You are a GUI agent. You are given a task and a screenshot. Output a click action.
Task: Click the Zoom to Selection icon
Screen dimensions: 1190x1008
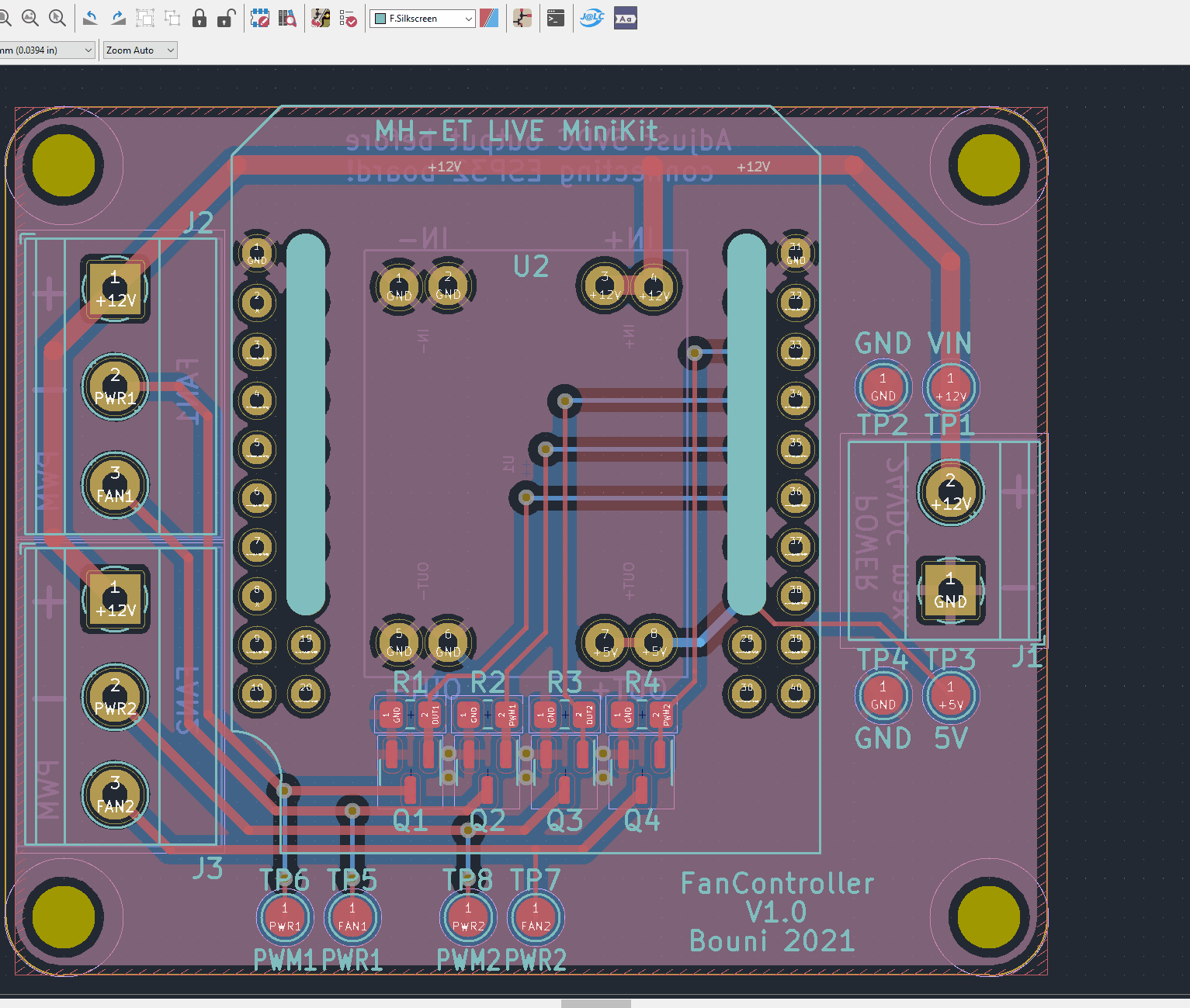57,17
